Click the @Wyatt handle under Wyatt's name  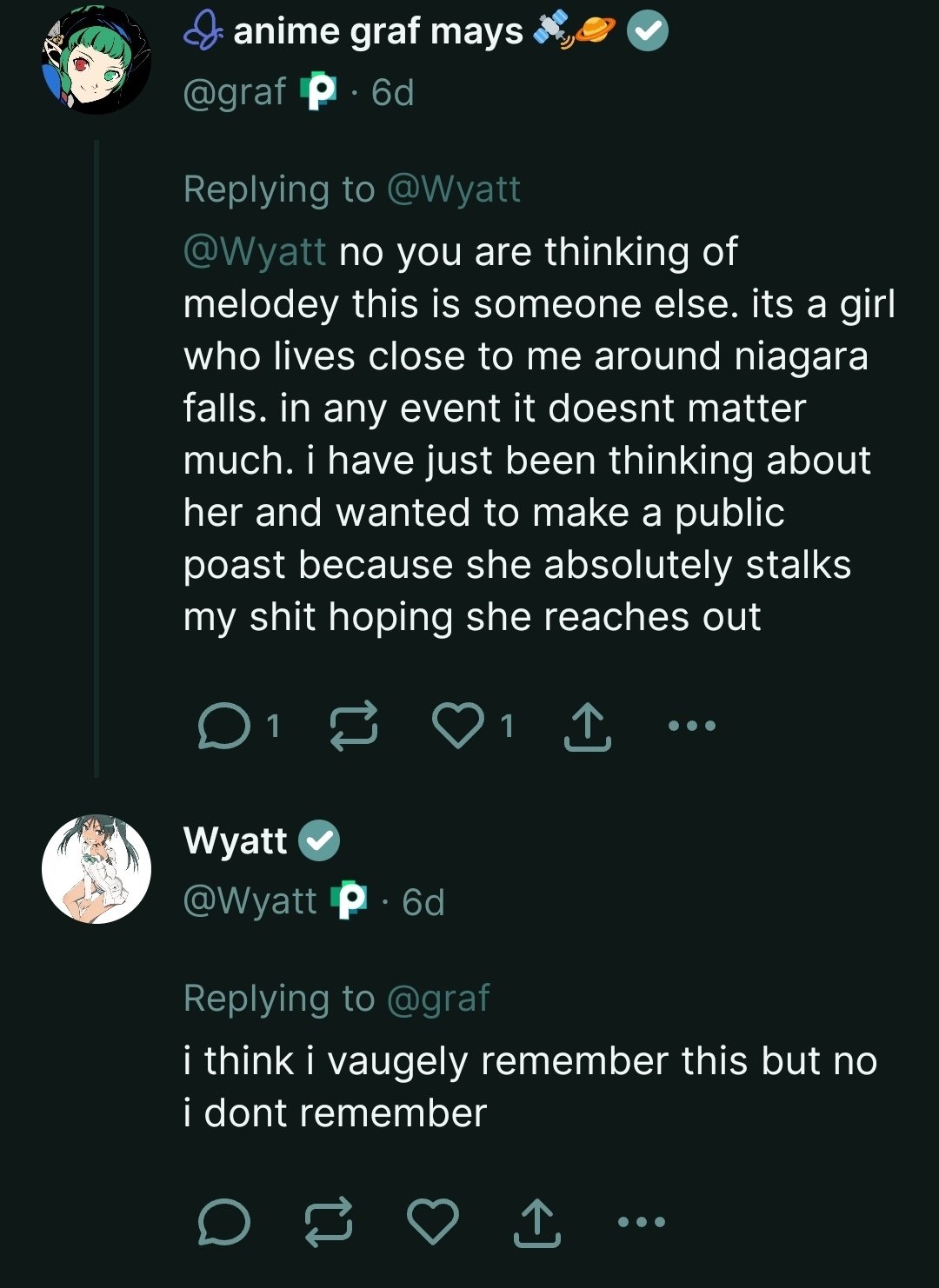(x=250, y=901)
